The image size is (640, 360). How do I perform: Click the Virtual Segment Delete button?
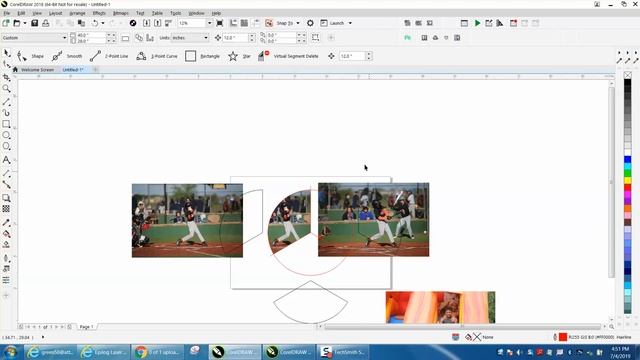(288, 56)
